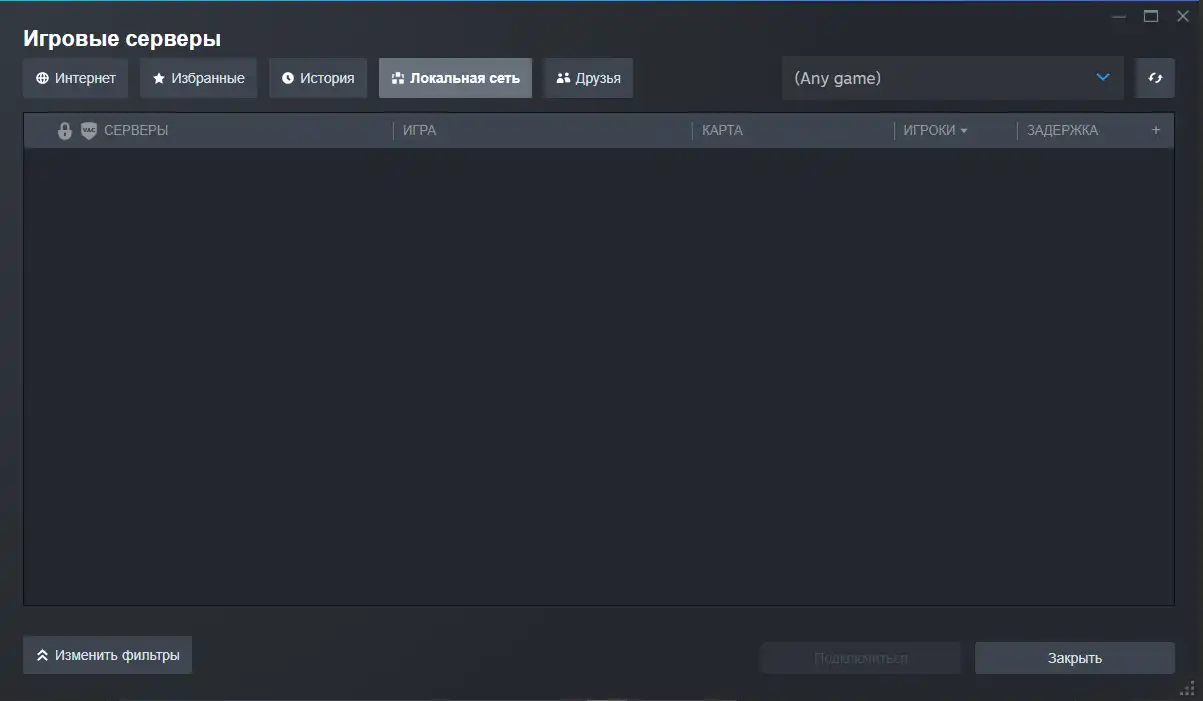
Task: Click the Подключиться button
Action: [x=861, y=658]
